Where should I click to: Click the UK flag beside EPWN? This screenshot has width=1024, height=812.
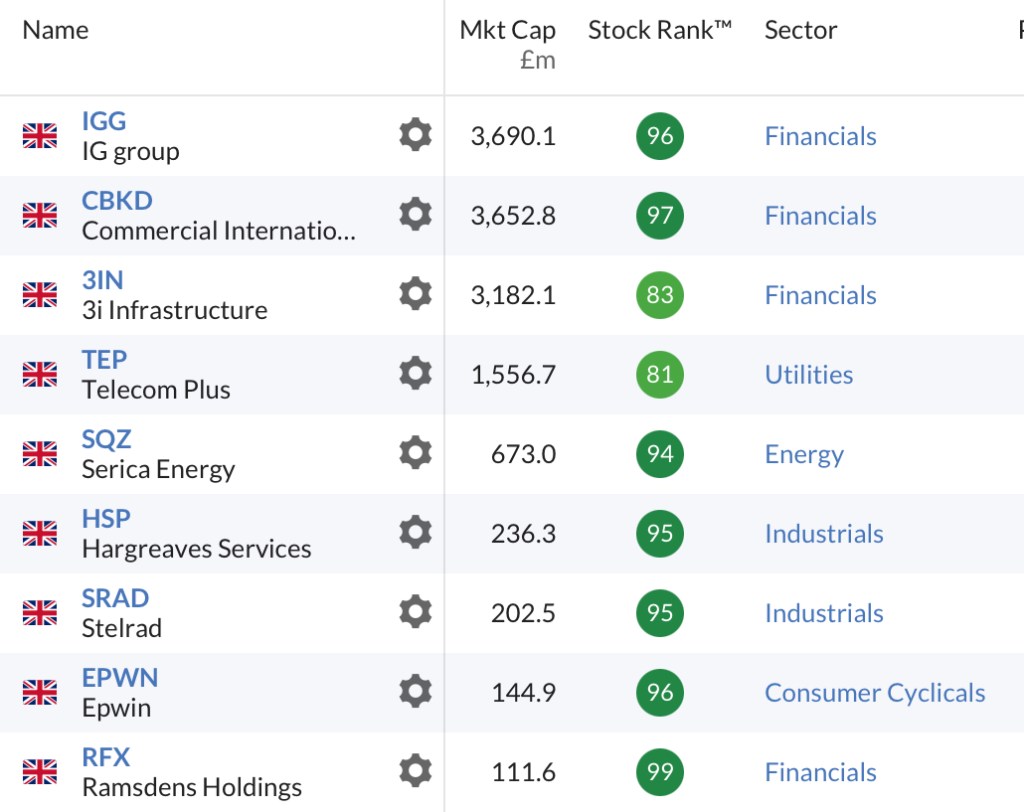coord(40,692)
